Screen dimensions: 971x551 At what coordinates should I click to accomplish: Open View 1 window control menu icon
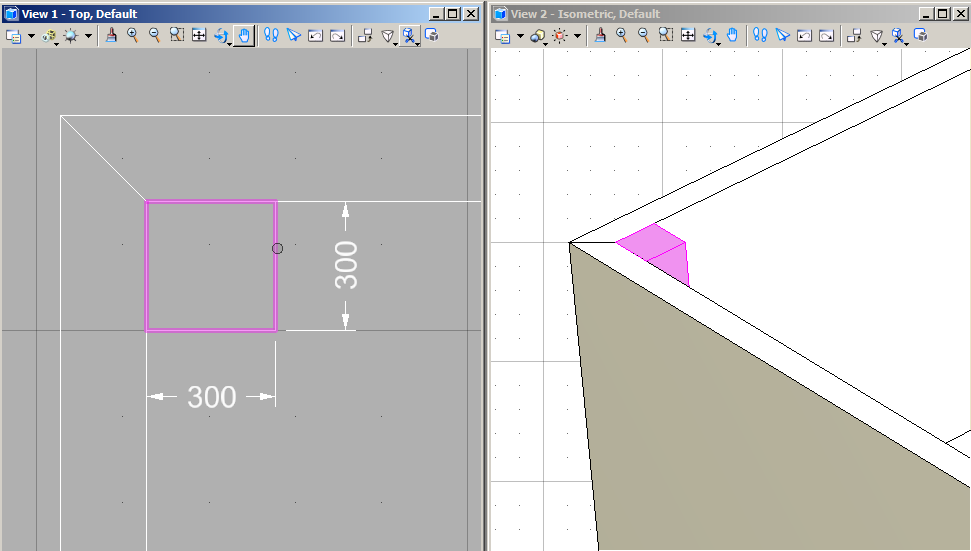10,14
